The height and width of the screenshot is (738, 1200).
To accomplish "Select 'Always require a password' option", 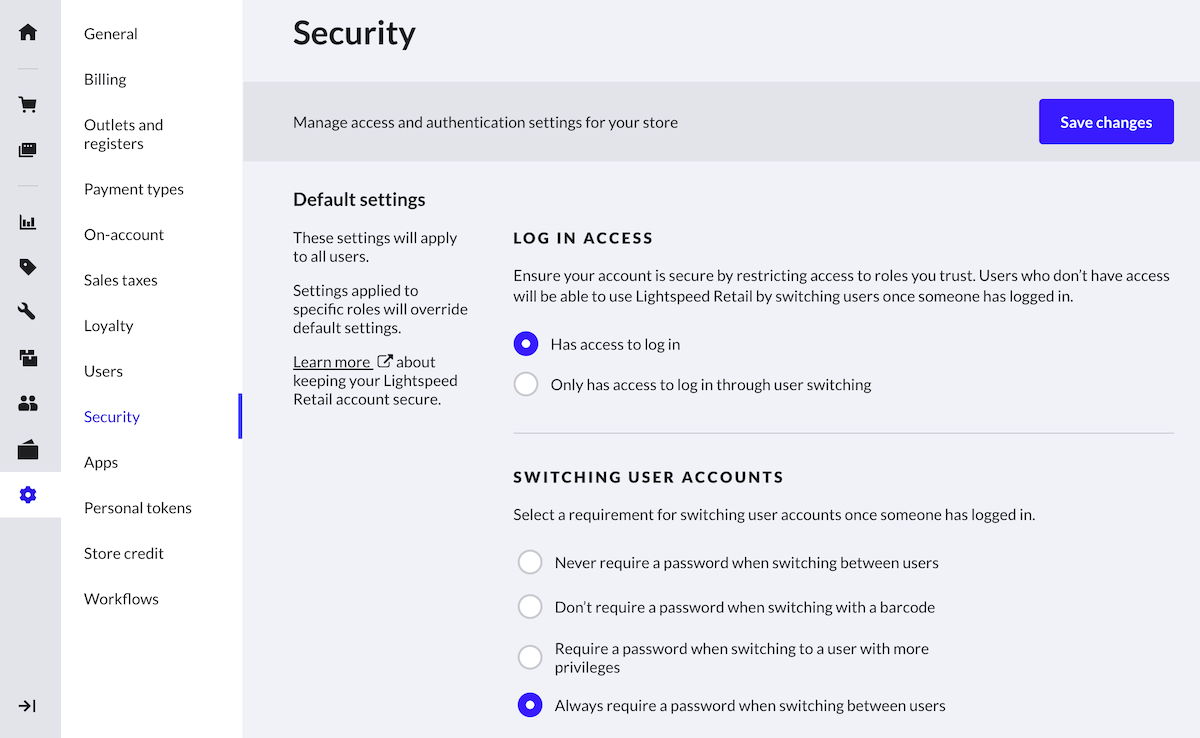I will (x=530, y=705).
